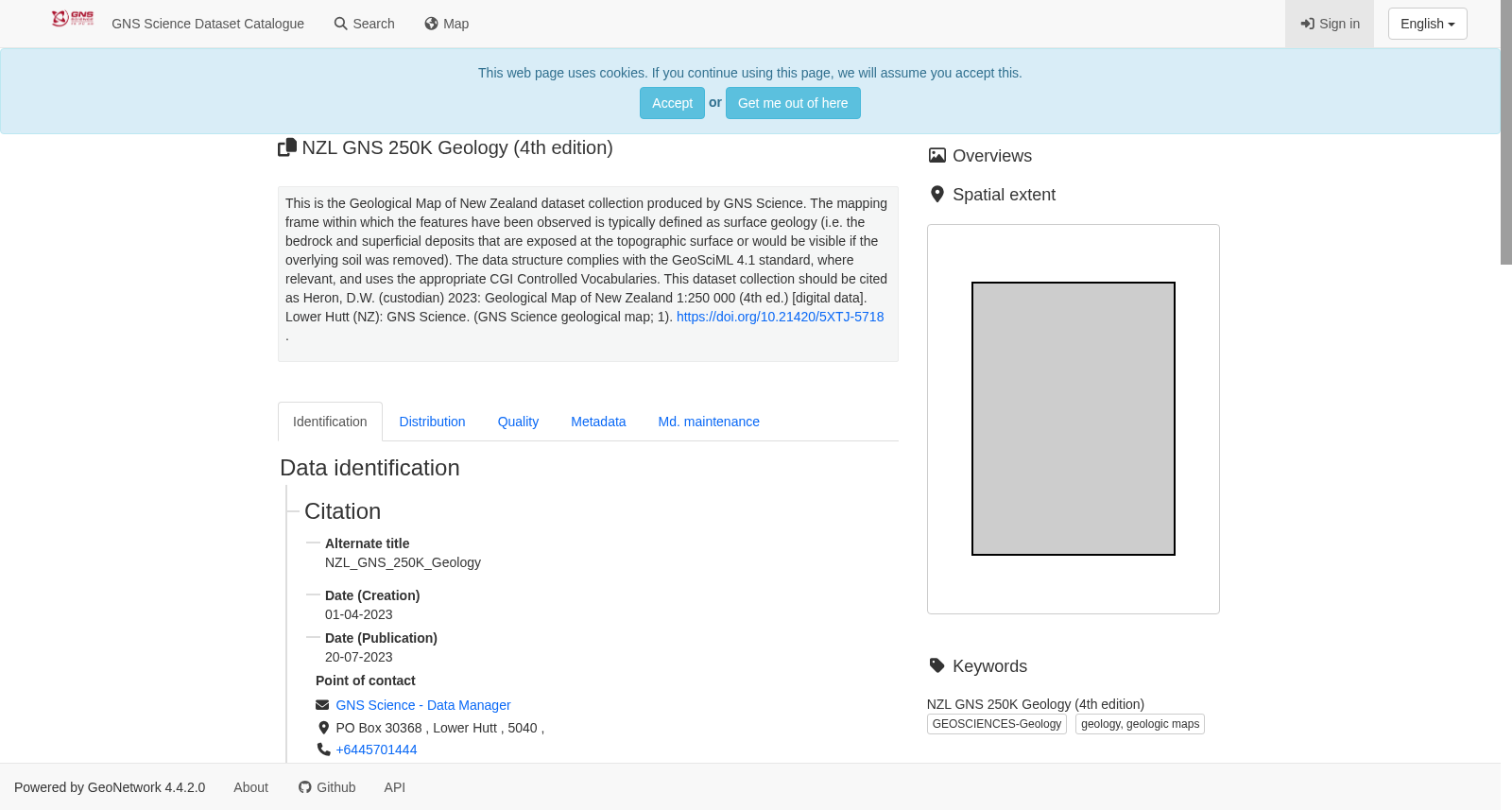This screenshot has width=1512, height=810.
Task: Open the Search page
Action: pyautogui.click(x=364, y=24)
